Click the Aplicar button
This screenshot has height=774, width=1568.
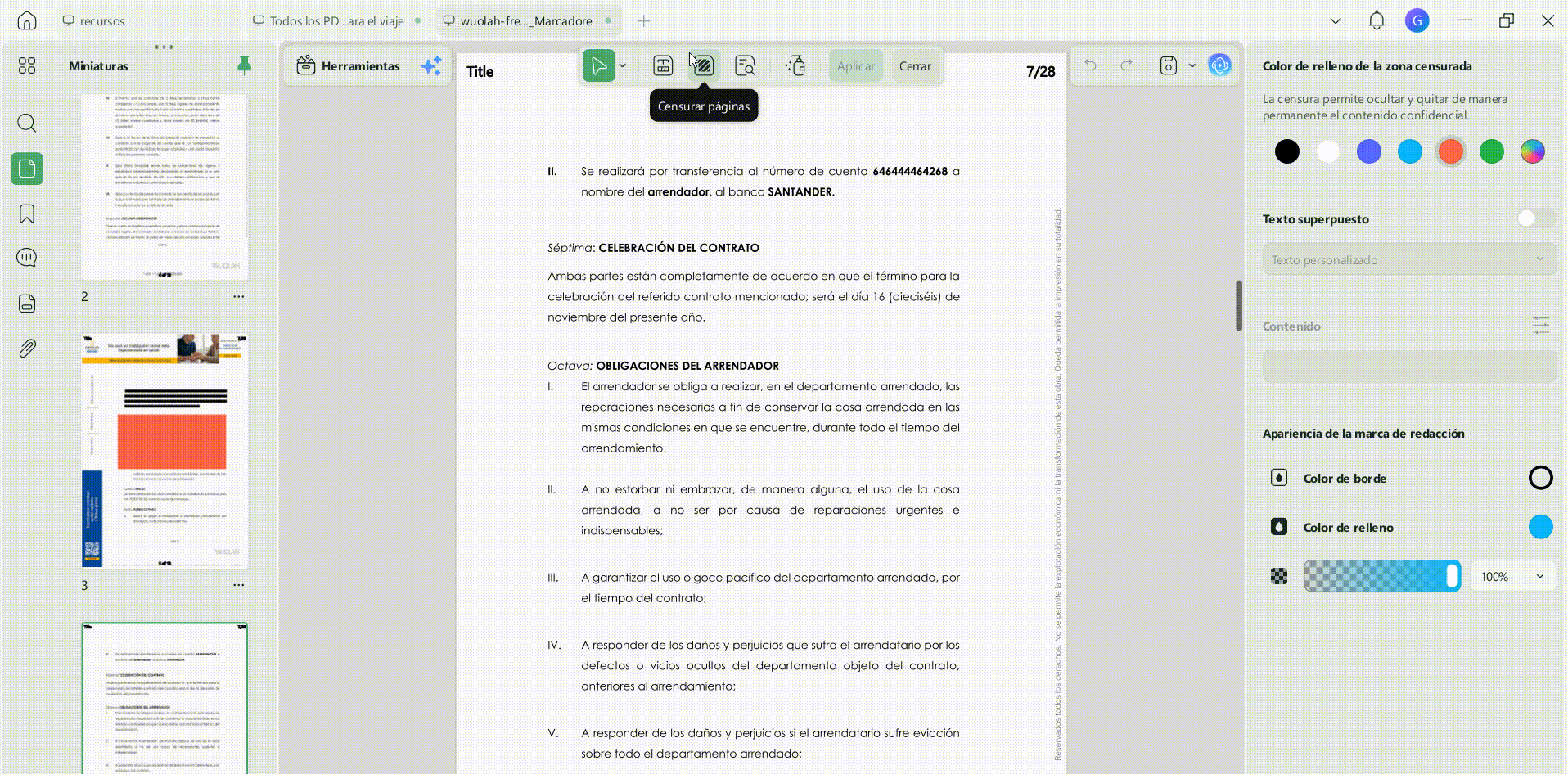pyautogui.click(x=856, y=65)
